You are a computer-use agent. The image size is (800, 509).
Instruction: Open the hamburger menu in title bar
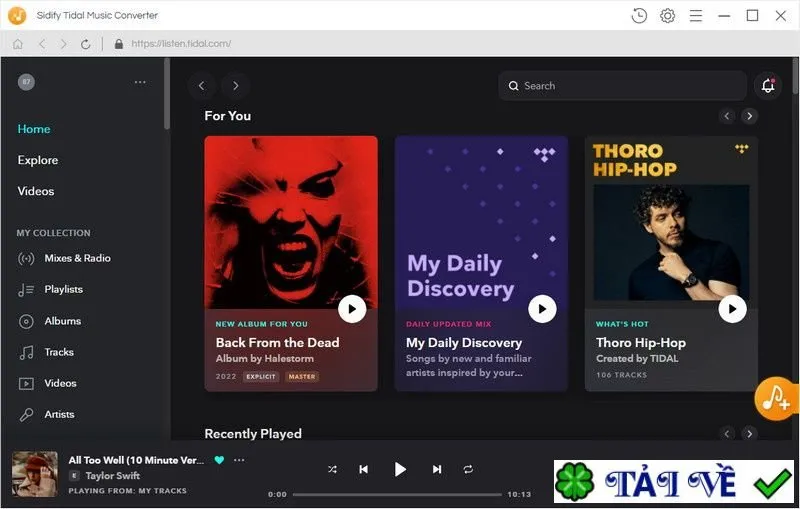point(696,16)
